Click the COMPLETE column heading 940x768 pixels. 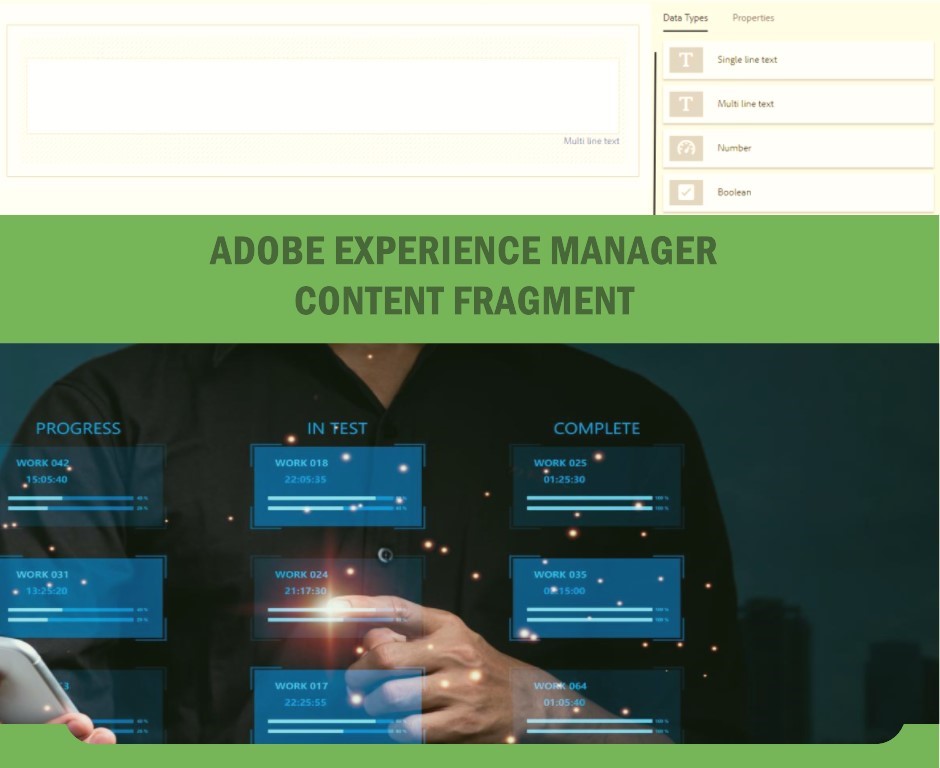tap(596, 428)
